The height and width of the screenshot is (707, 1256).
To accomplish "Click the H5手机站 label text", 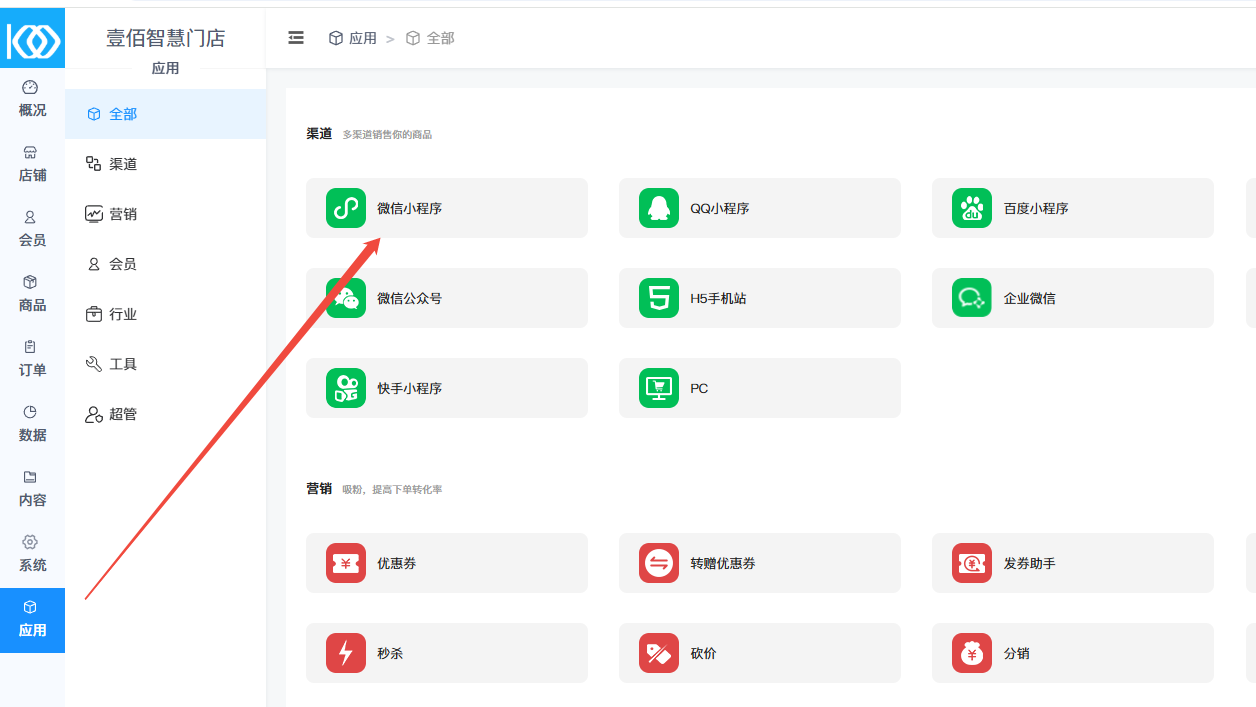I will pyautogui.click(x=718, y=299).
